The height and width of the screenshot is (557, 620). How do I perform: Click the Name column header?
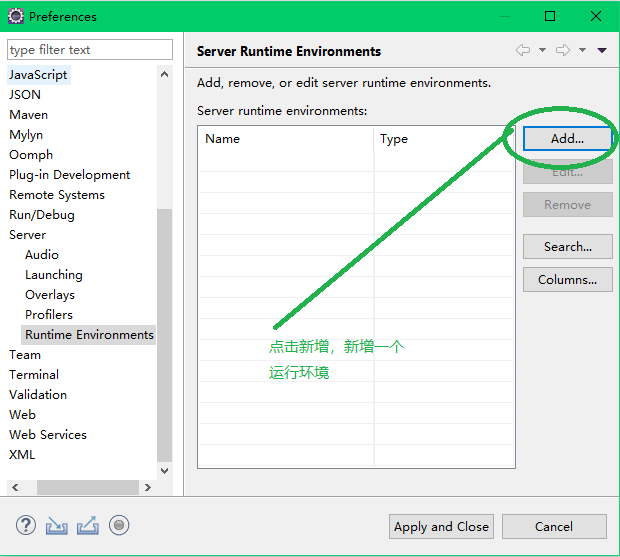coord(286,139)
